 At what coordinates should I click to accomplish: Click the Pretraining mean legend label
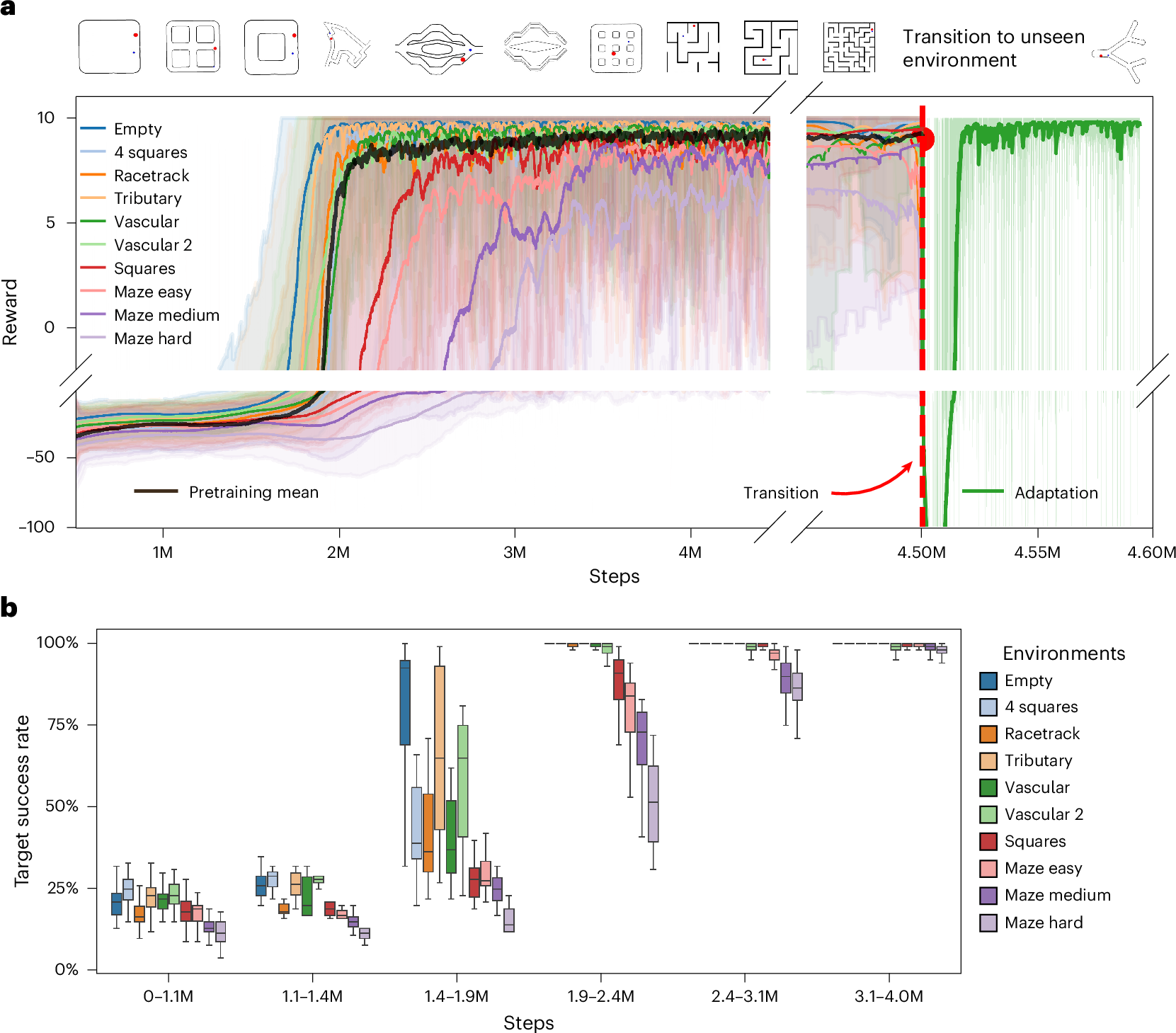(x=253, y=492)
